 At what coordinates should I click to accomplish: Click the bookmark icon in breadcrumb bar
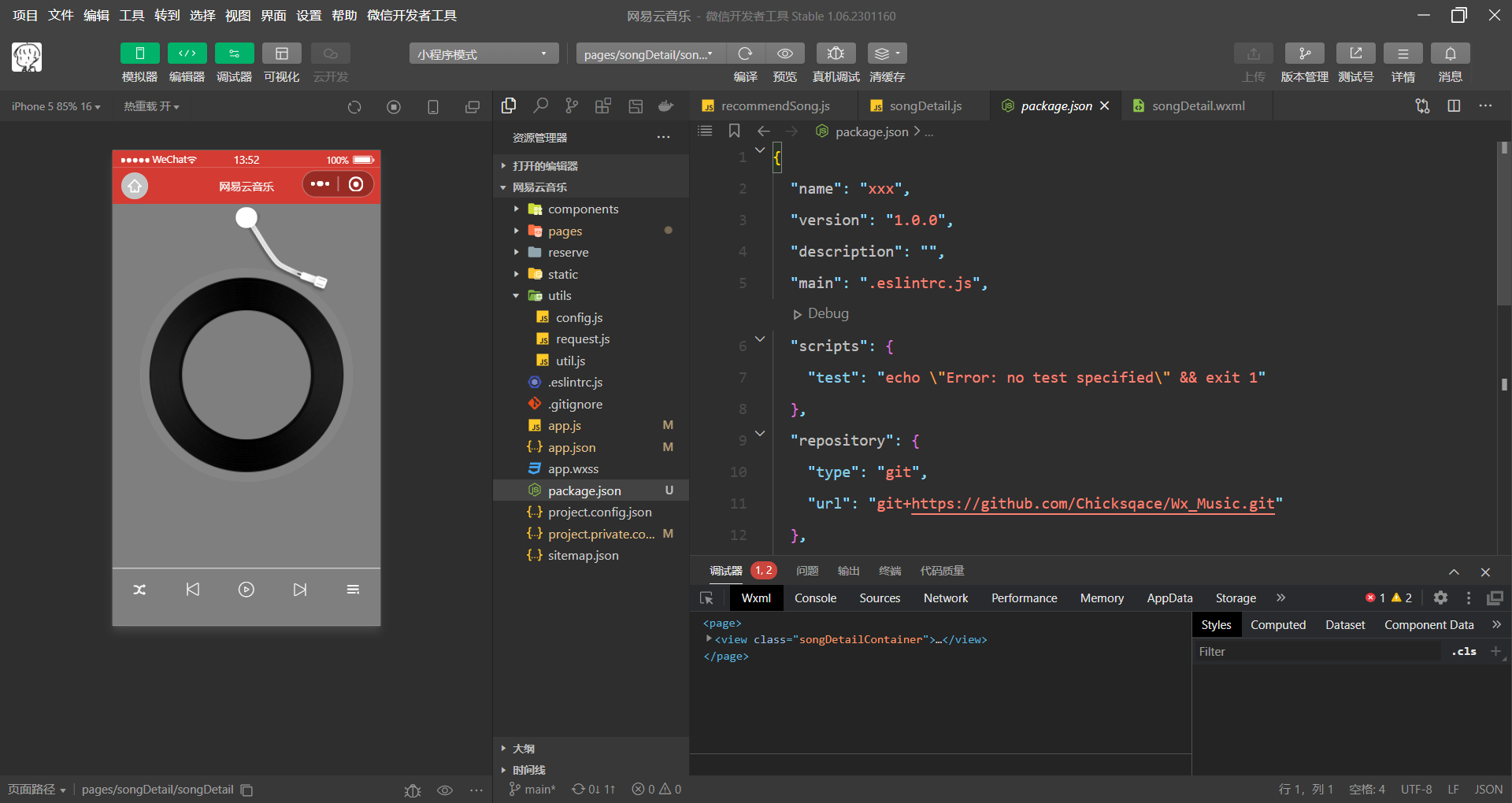tap(734, 131)
